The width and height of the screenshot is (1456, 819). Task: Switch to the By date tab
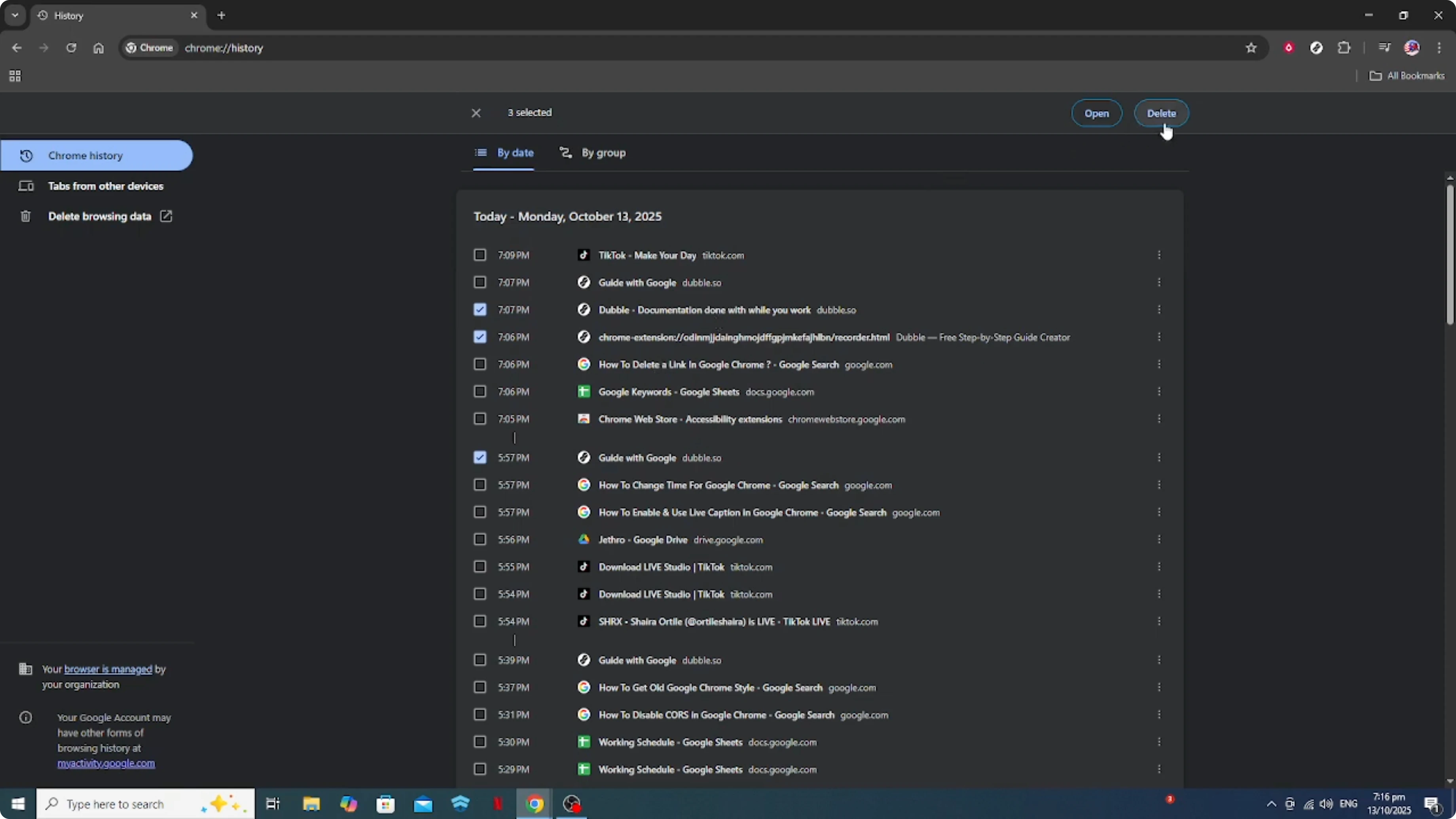(504, 153)
